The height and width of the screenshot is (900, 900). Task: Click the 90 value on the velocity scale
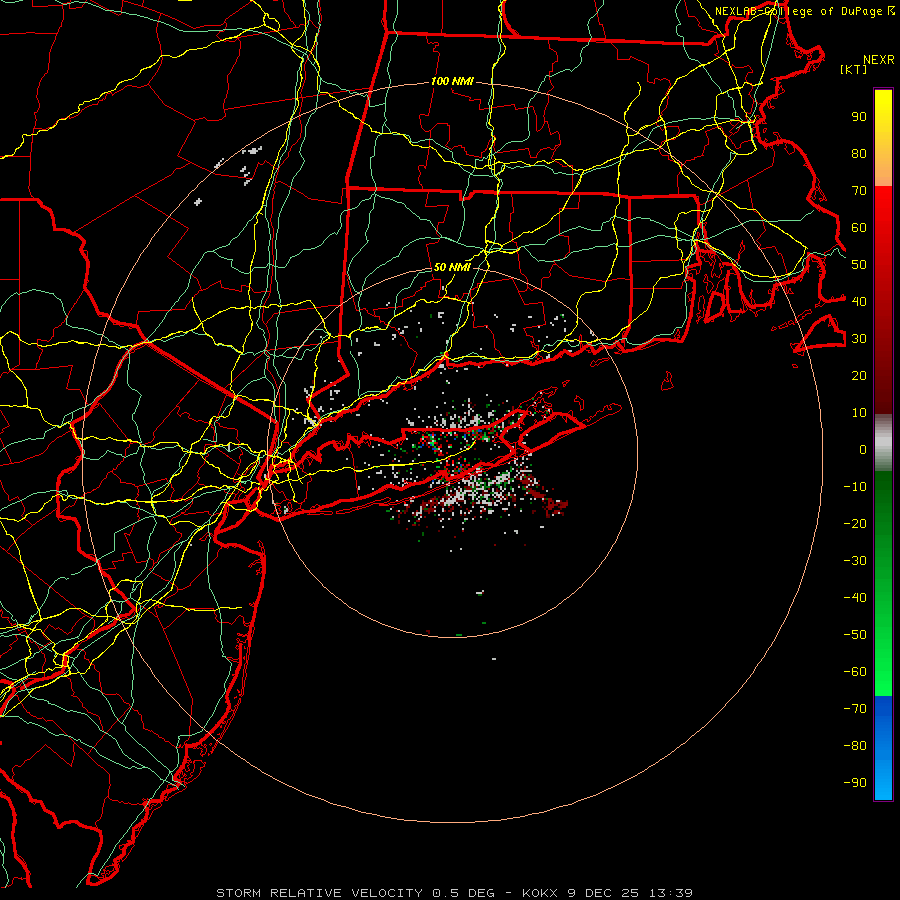[859, 117]
